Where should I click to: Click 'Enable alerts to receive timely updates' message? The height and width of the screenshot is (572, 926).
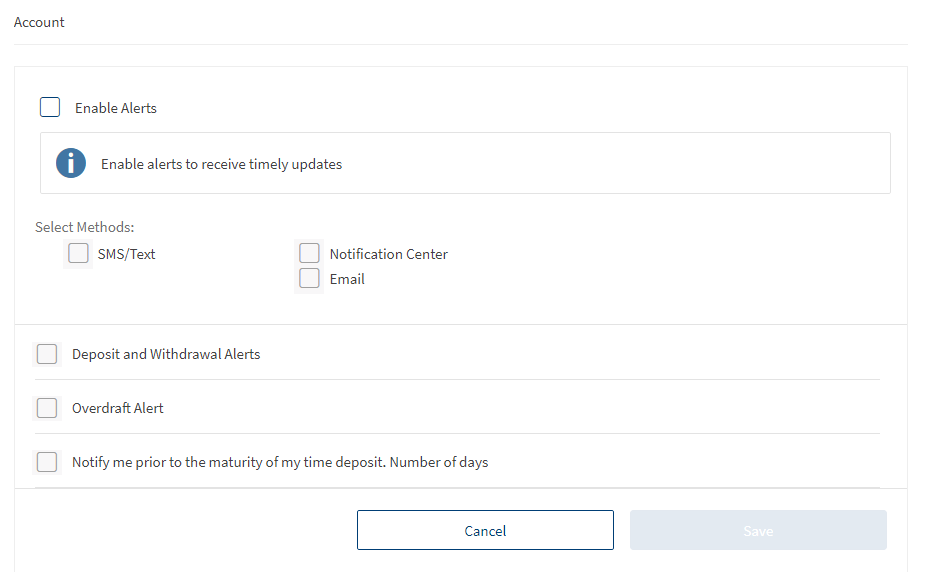pos(221,164)
